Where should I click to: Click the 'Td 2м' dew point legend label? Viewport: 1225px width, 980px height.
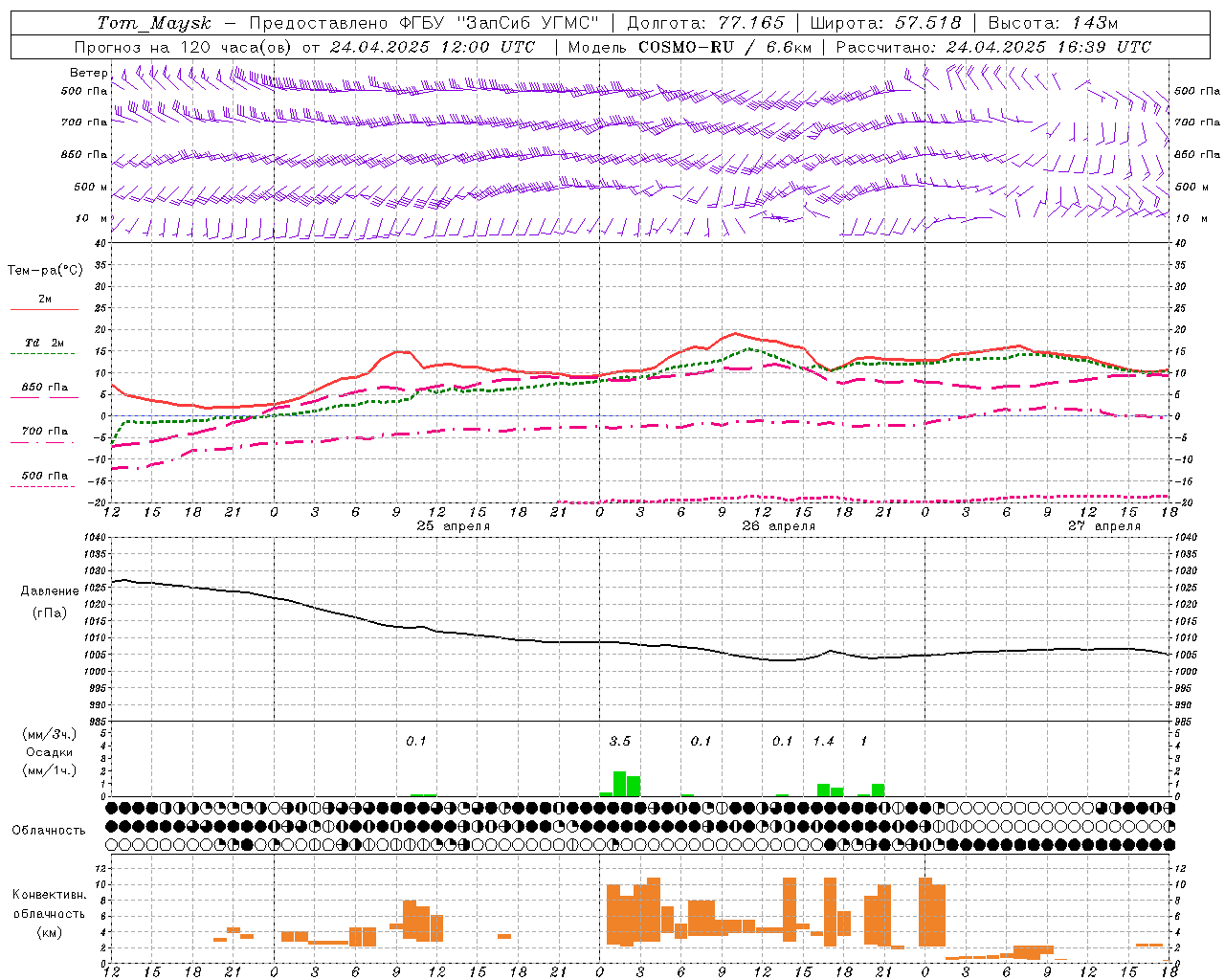click(45, 343)
